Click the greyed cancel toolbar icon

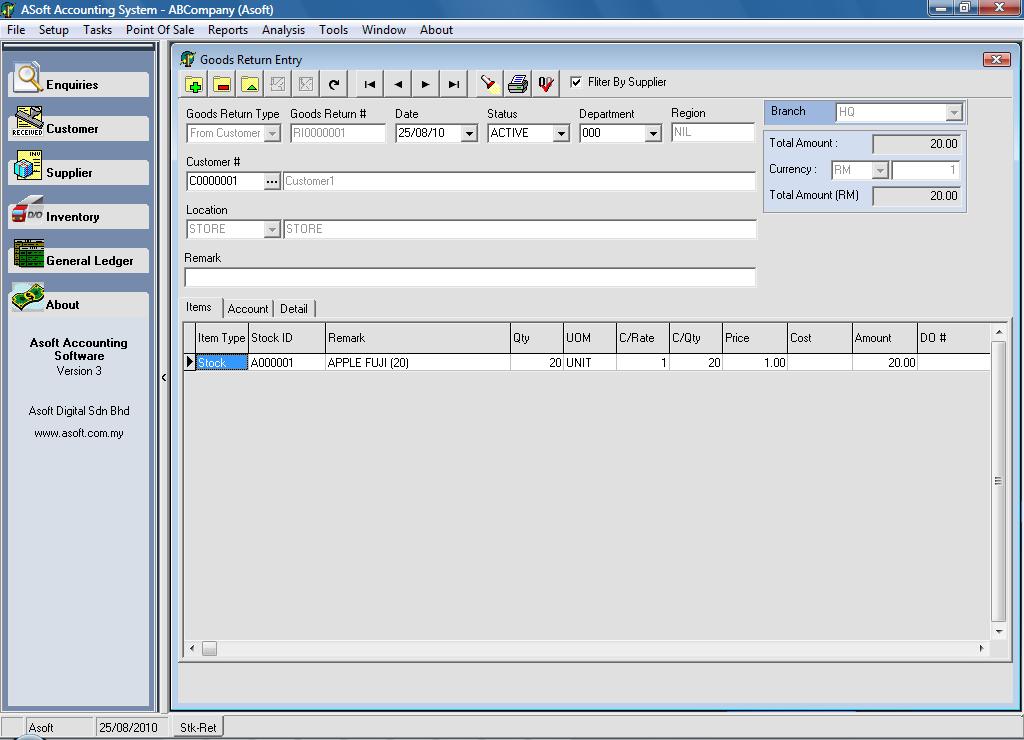click(306, 84)
